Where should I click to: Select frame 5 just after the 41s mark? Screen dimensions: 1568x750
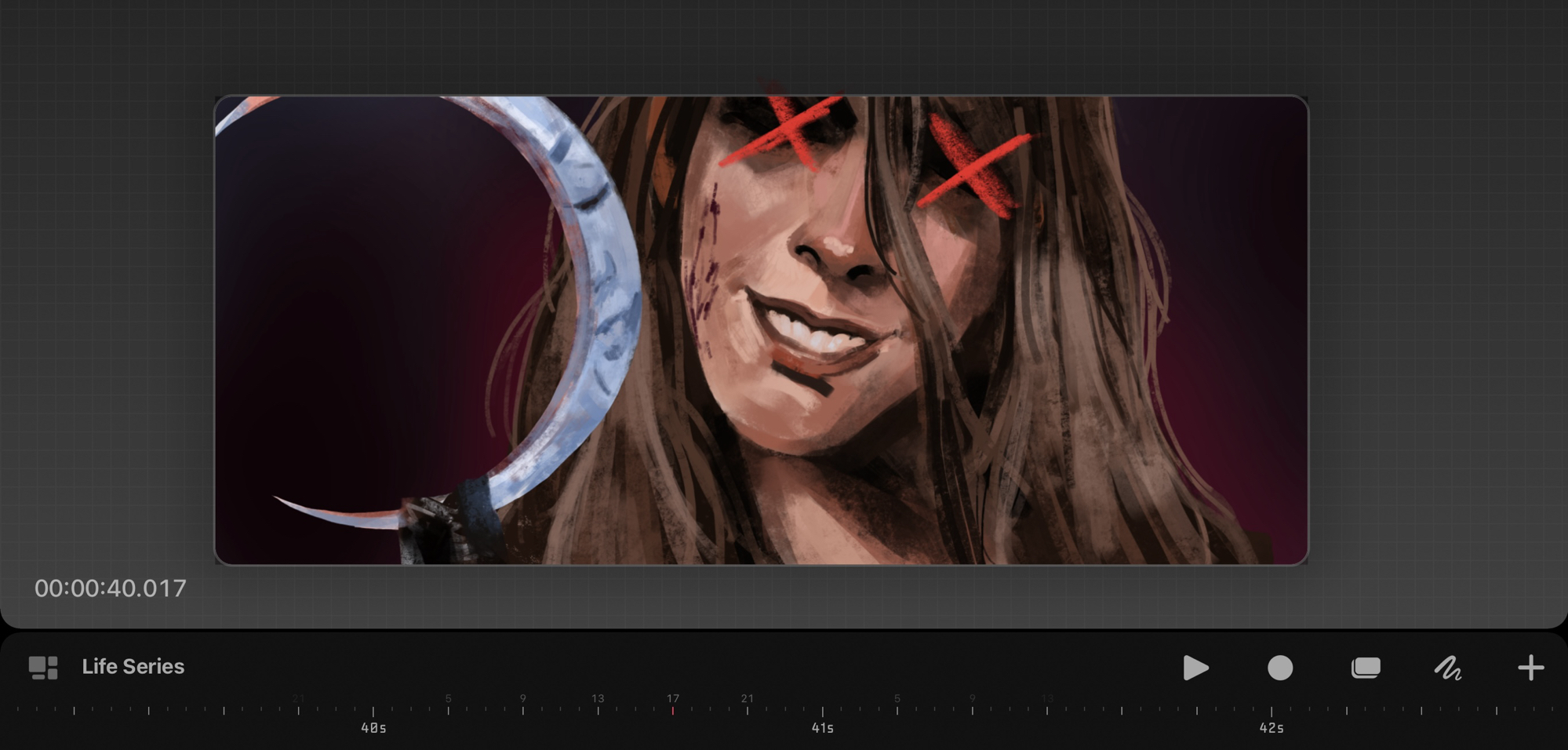[x=897, y=709]
